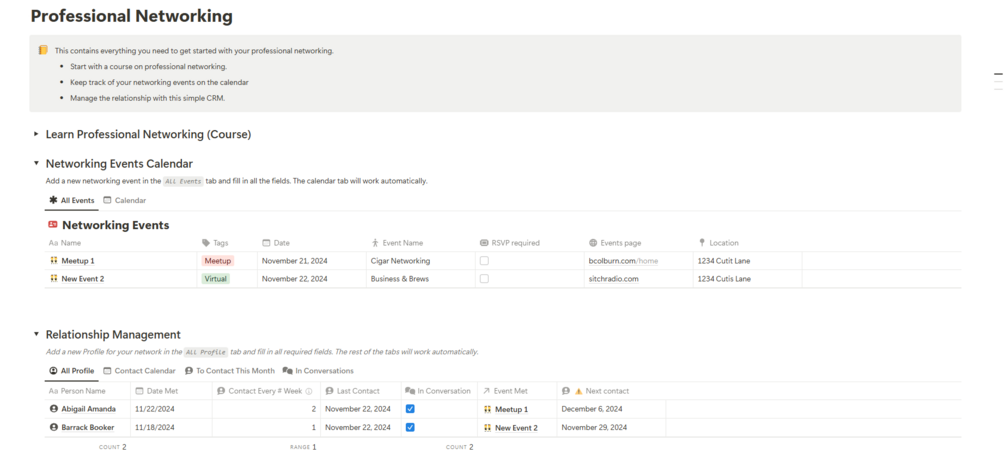Expand the Learn Professional Networking (Course) toggle
1005x461 pixels.
click(x=36, y=134)
